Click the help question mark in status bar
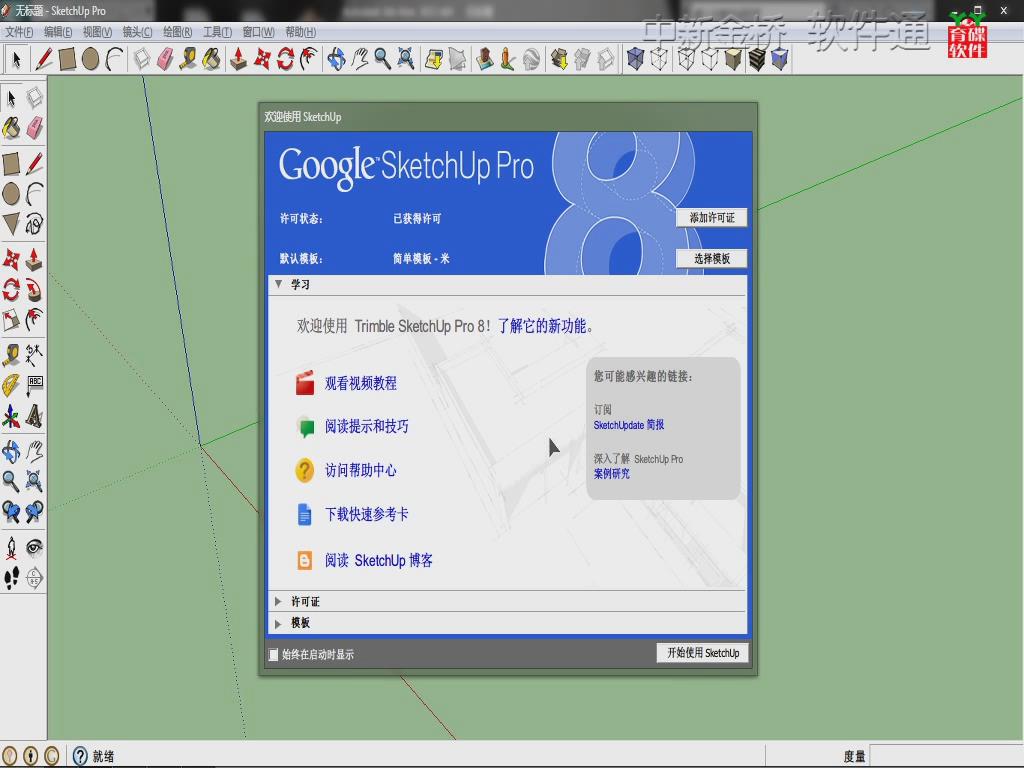Screen dimensions: 1024x768 click(x=80, y=756)
